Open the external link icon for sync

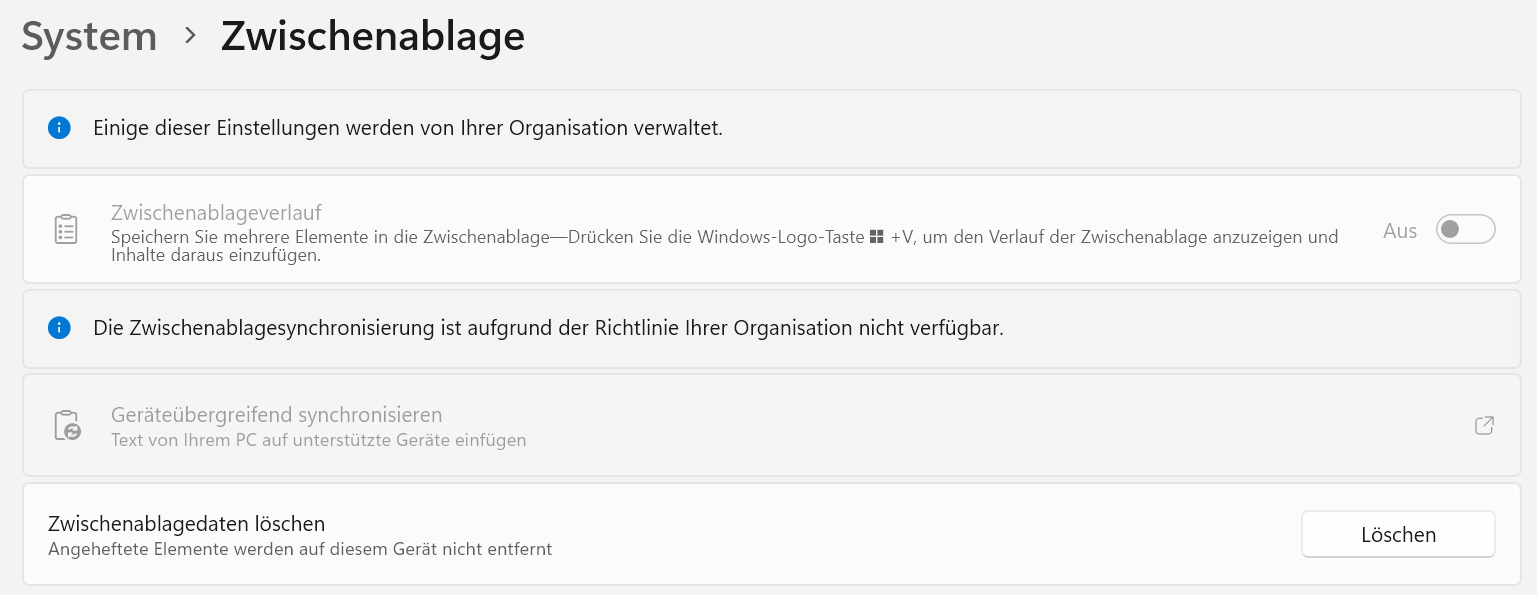click(x=1484, y=425)
